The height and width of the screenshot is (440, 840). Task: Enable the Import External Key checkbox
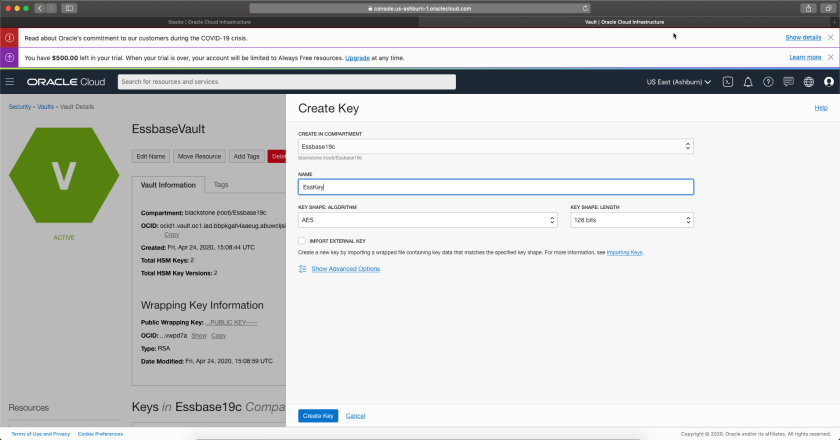point(302,241)
